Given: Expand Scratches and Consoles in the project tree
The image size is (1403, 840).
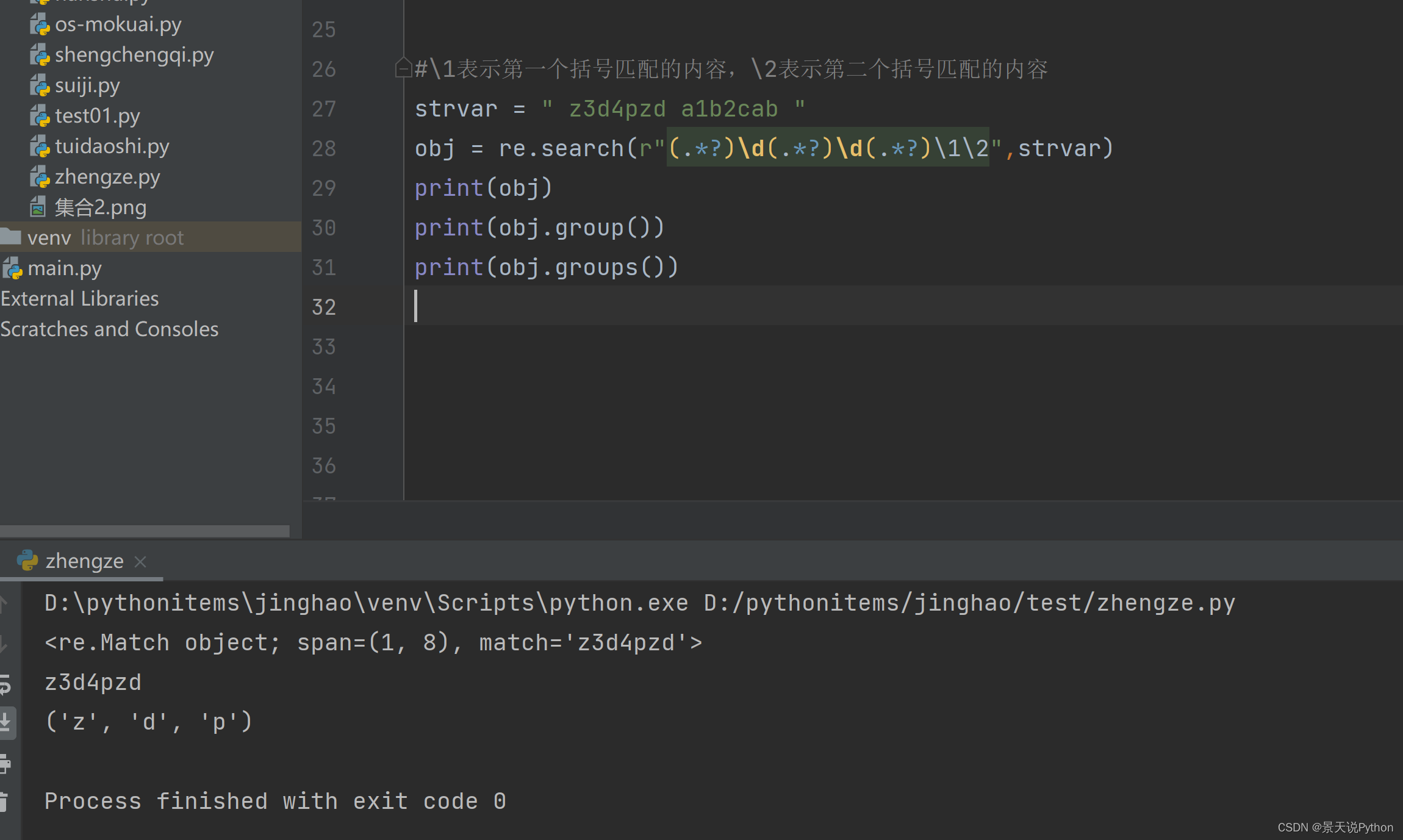Looking at the screenshot, I should (109, 329).
